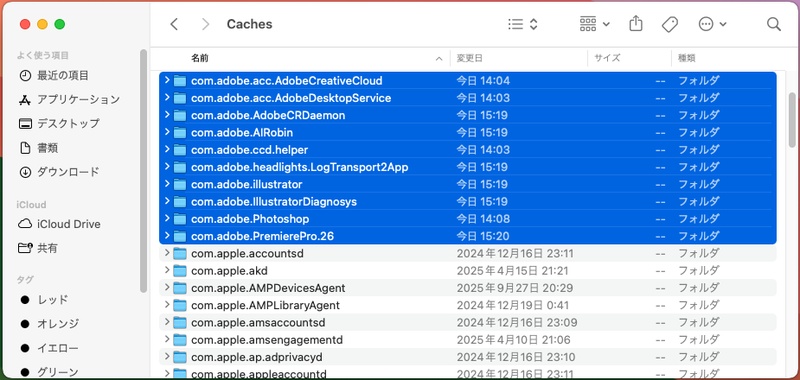Click the tag icon in toolbar
The image size is (800, 380).
point(669,24)
